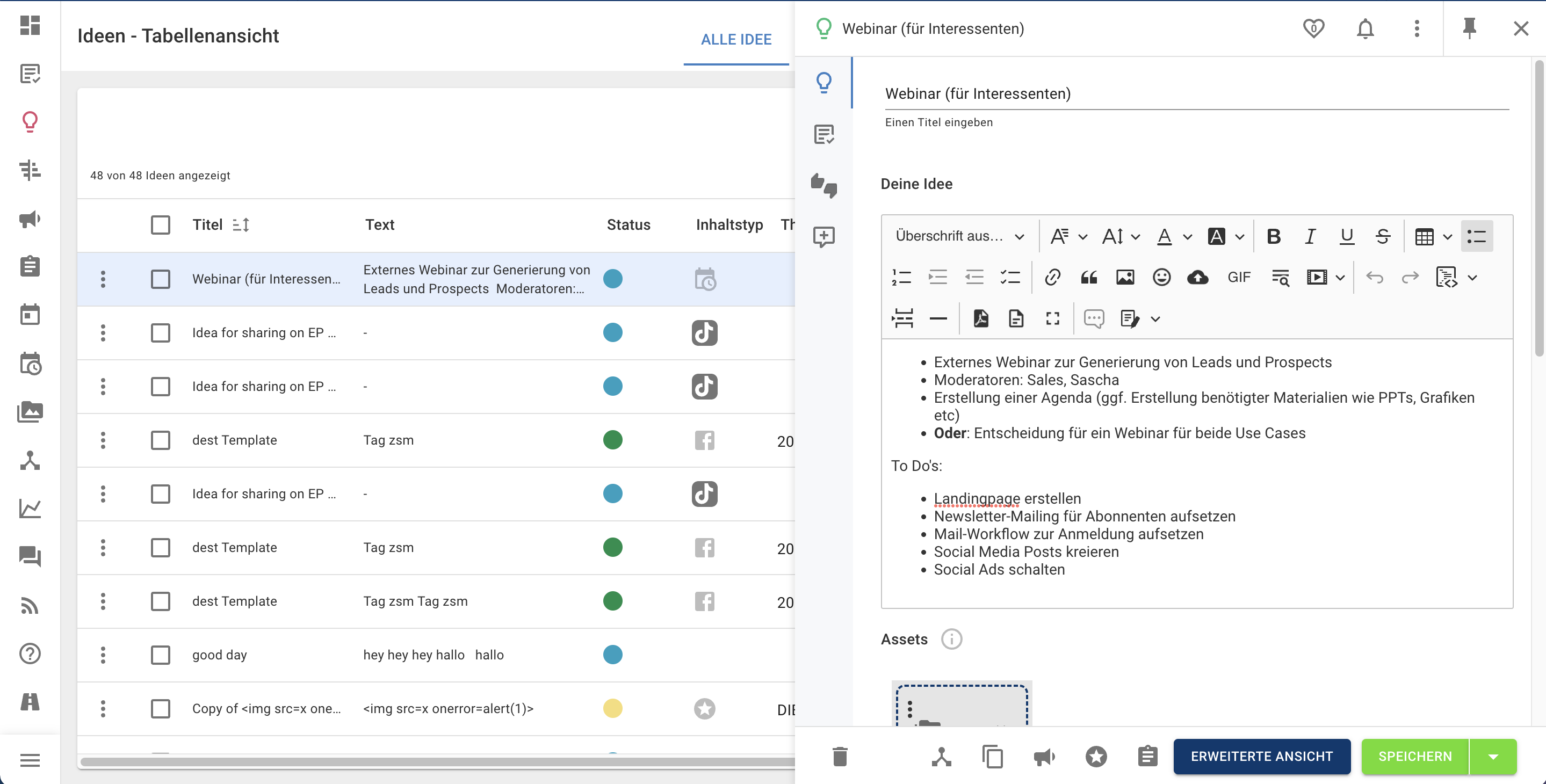Sort the table by Titel column
The width and height of the screenshot is (1546, 784).
(x=241, y=225)
